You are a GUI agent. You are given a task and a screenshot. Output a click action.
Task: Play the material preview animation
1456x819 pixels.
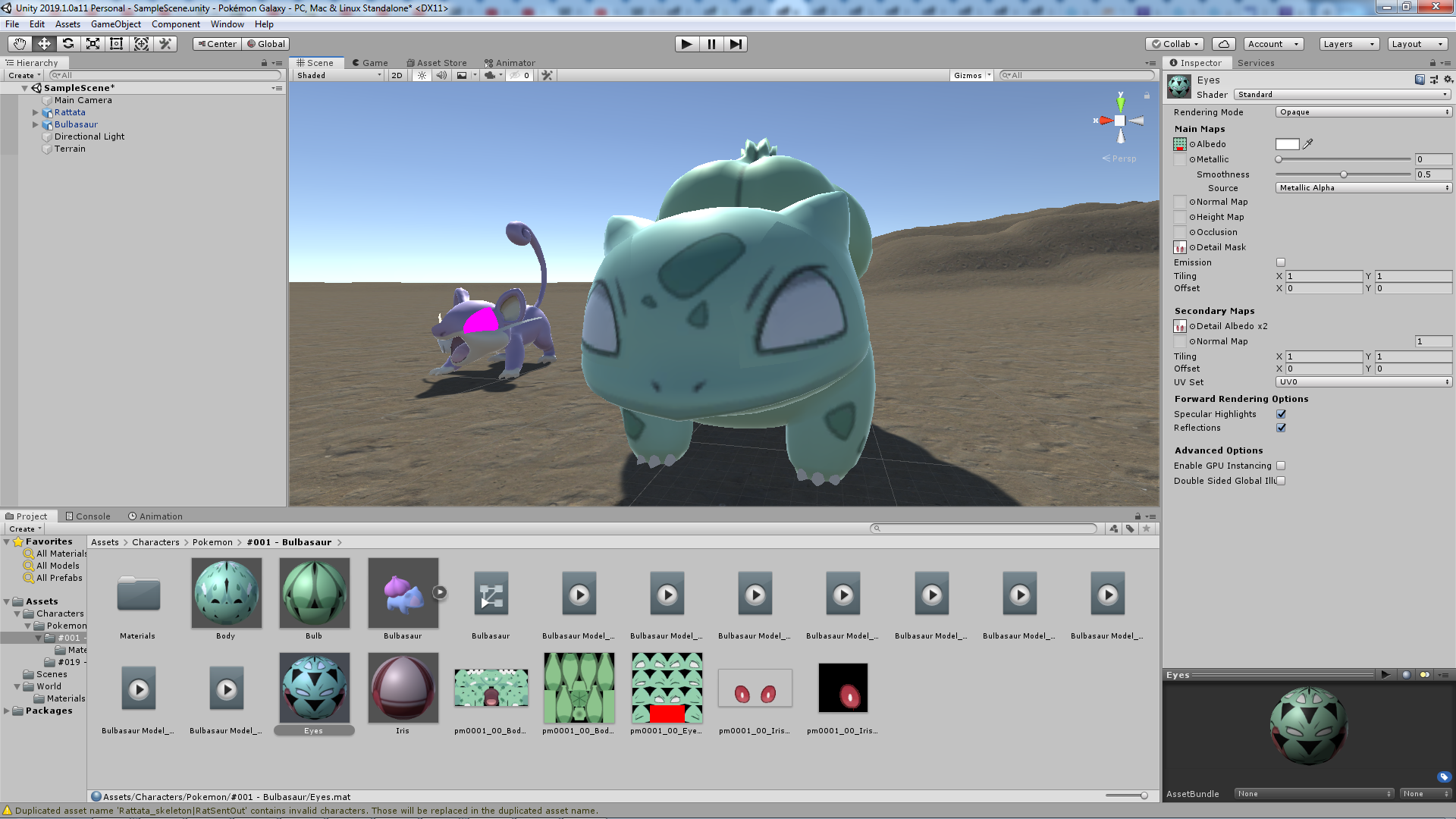1385,675
